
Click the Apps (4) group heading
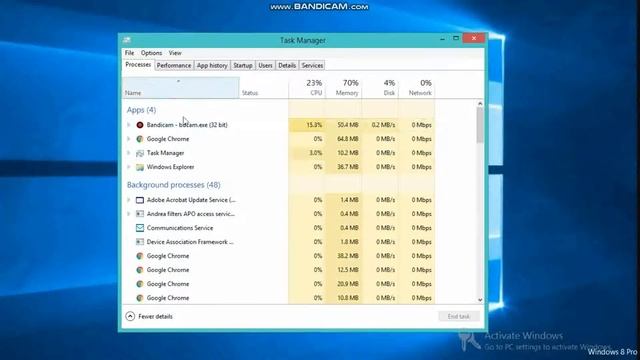tap(141, 110)
